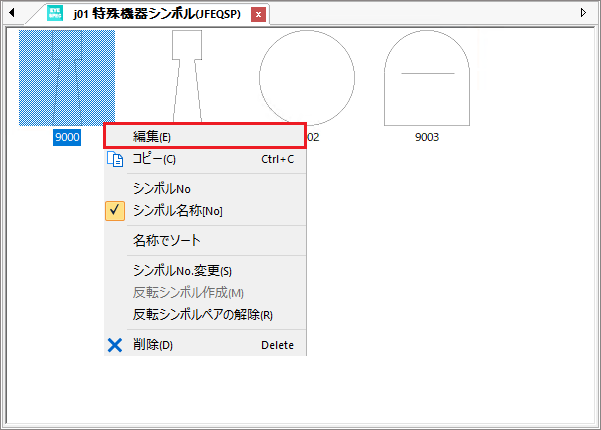Select the highlighted 9000 symbol thumbnail

pyautogui.click(x=67, y=76)
